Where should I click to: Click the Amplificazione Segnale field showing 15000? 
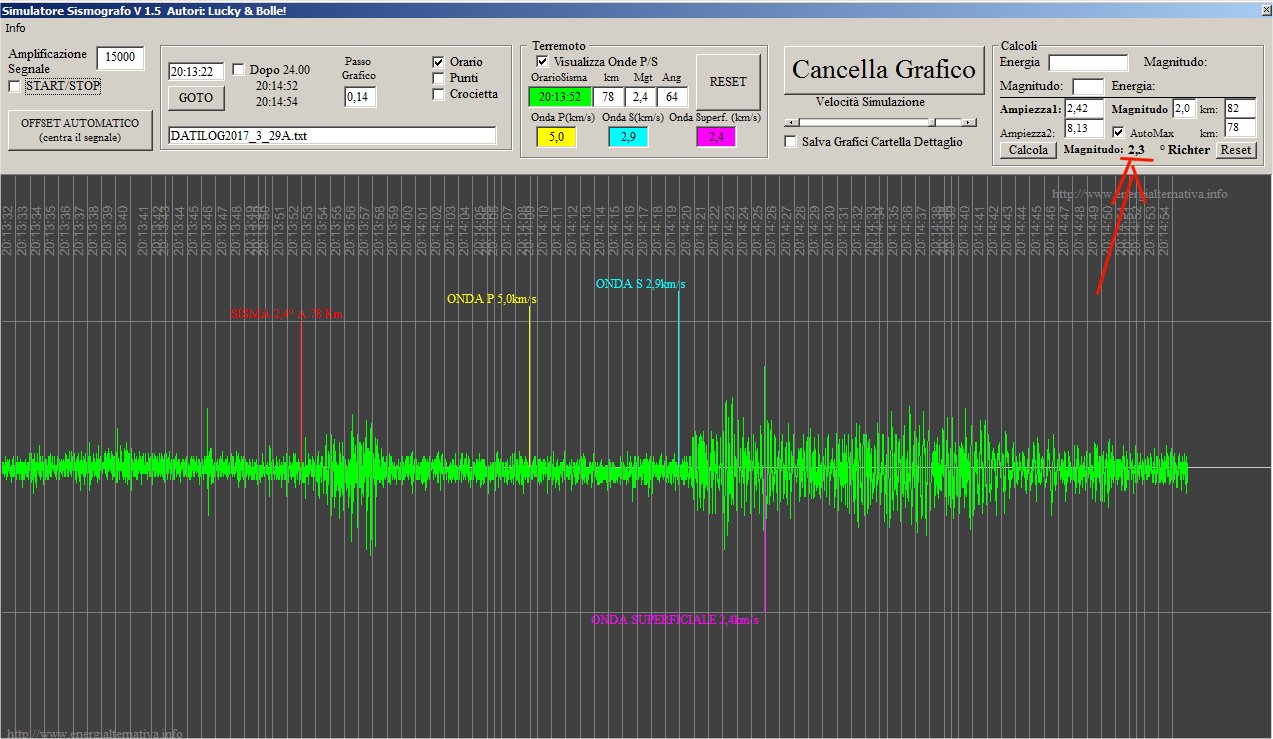pyautogui.click(x=121, y=58)
